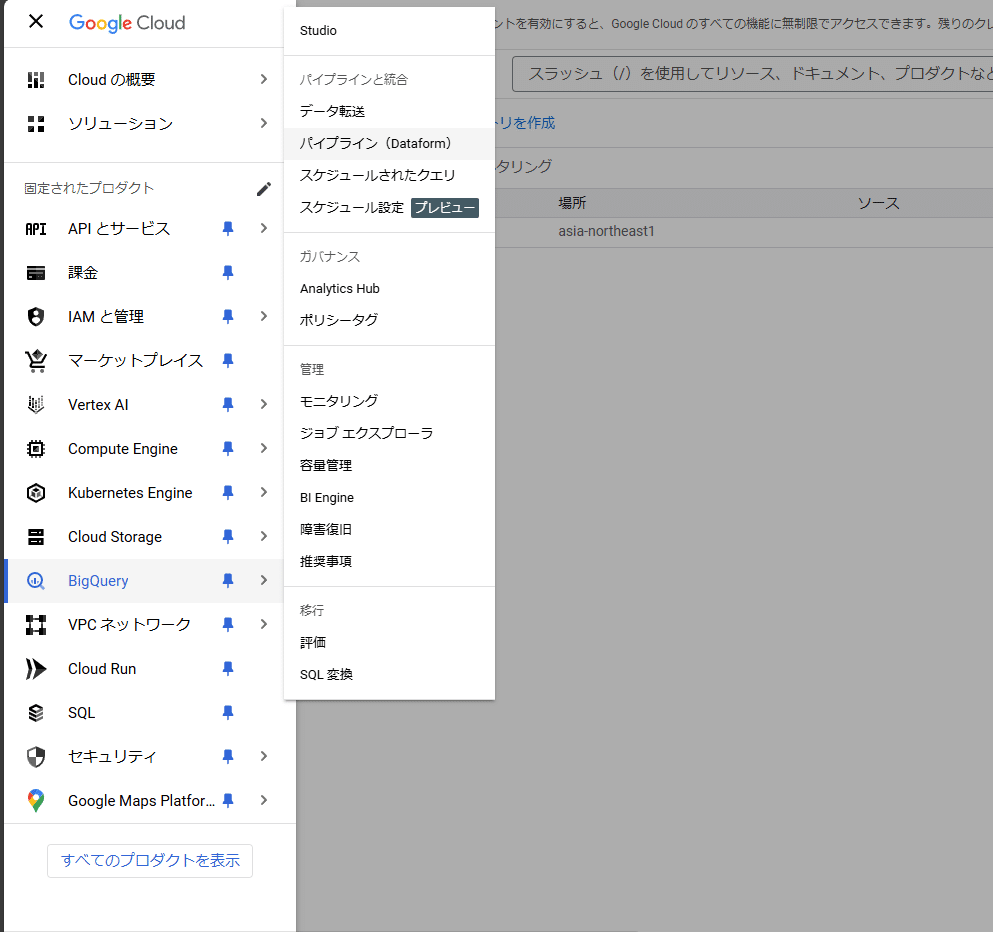Viewport: 993px width, 932px height.
Task: Open the SQL product label link
Action: click(x=82, y=713)
